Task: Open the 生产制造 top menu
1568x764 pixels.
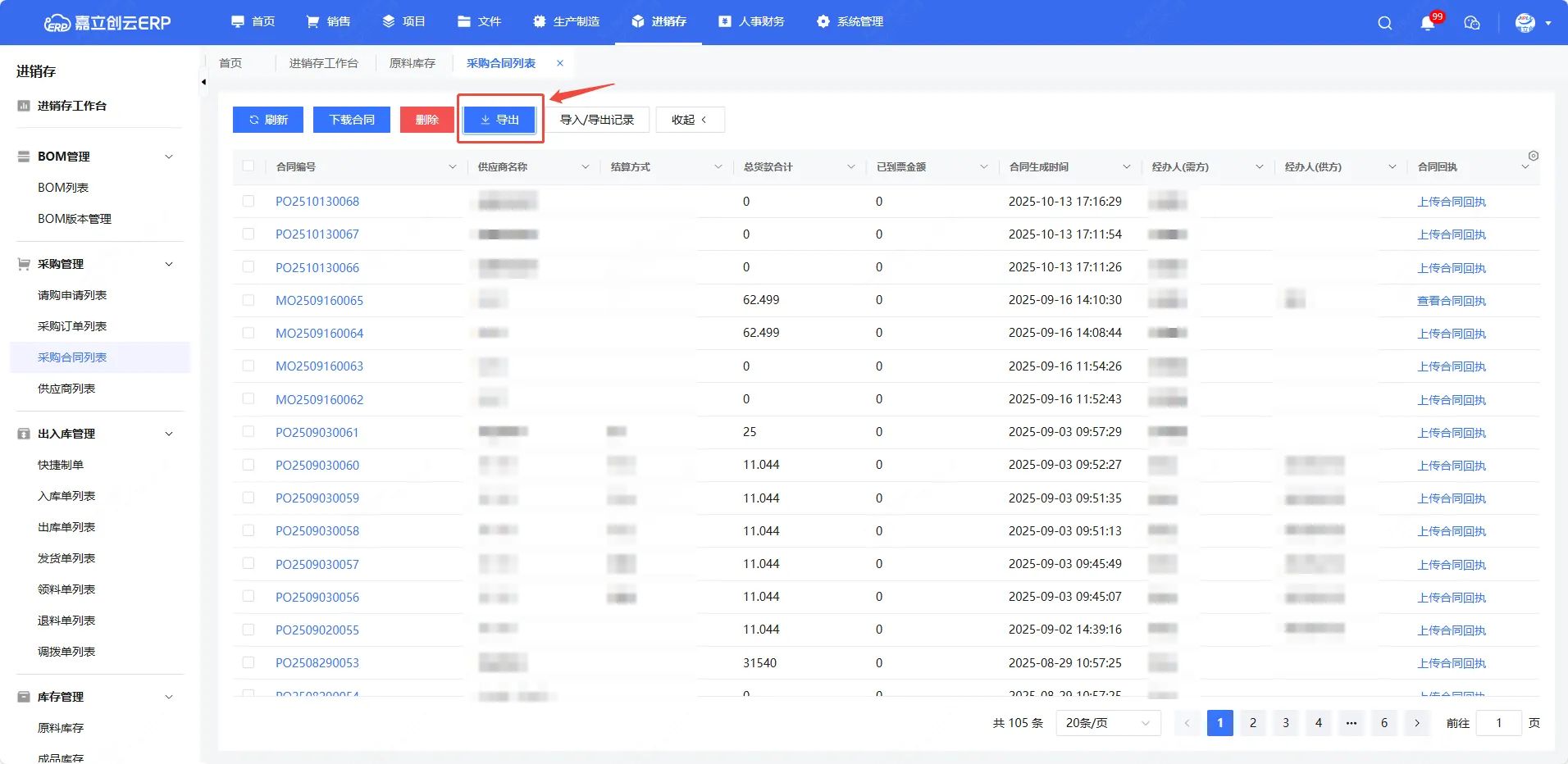Action: [567, 21]
